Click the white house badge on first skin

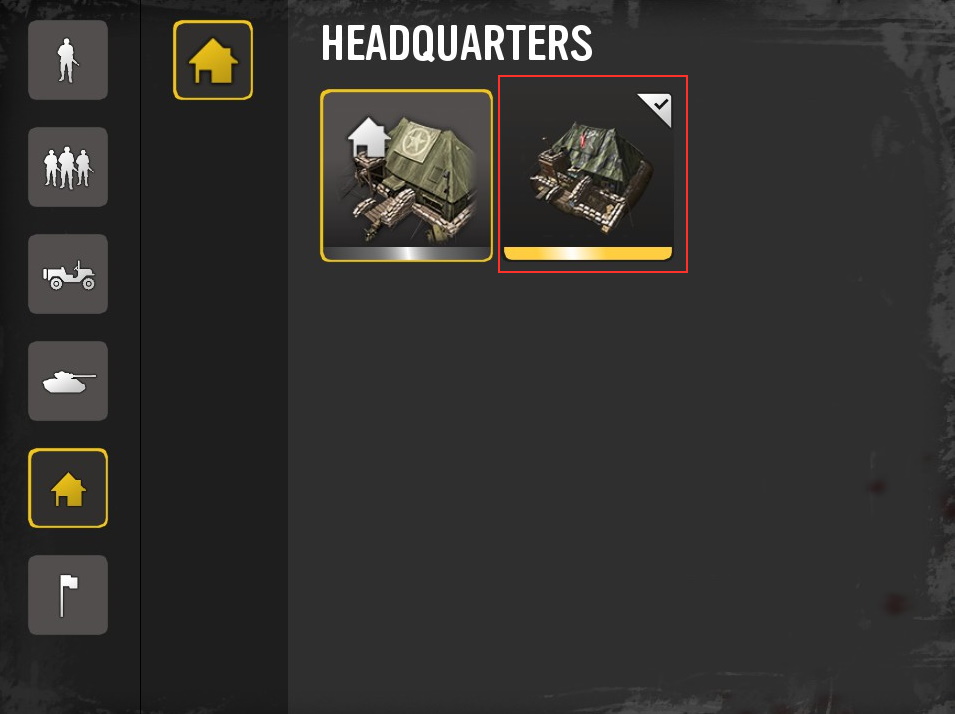pyautogui.click(x=368, y=138)
